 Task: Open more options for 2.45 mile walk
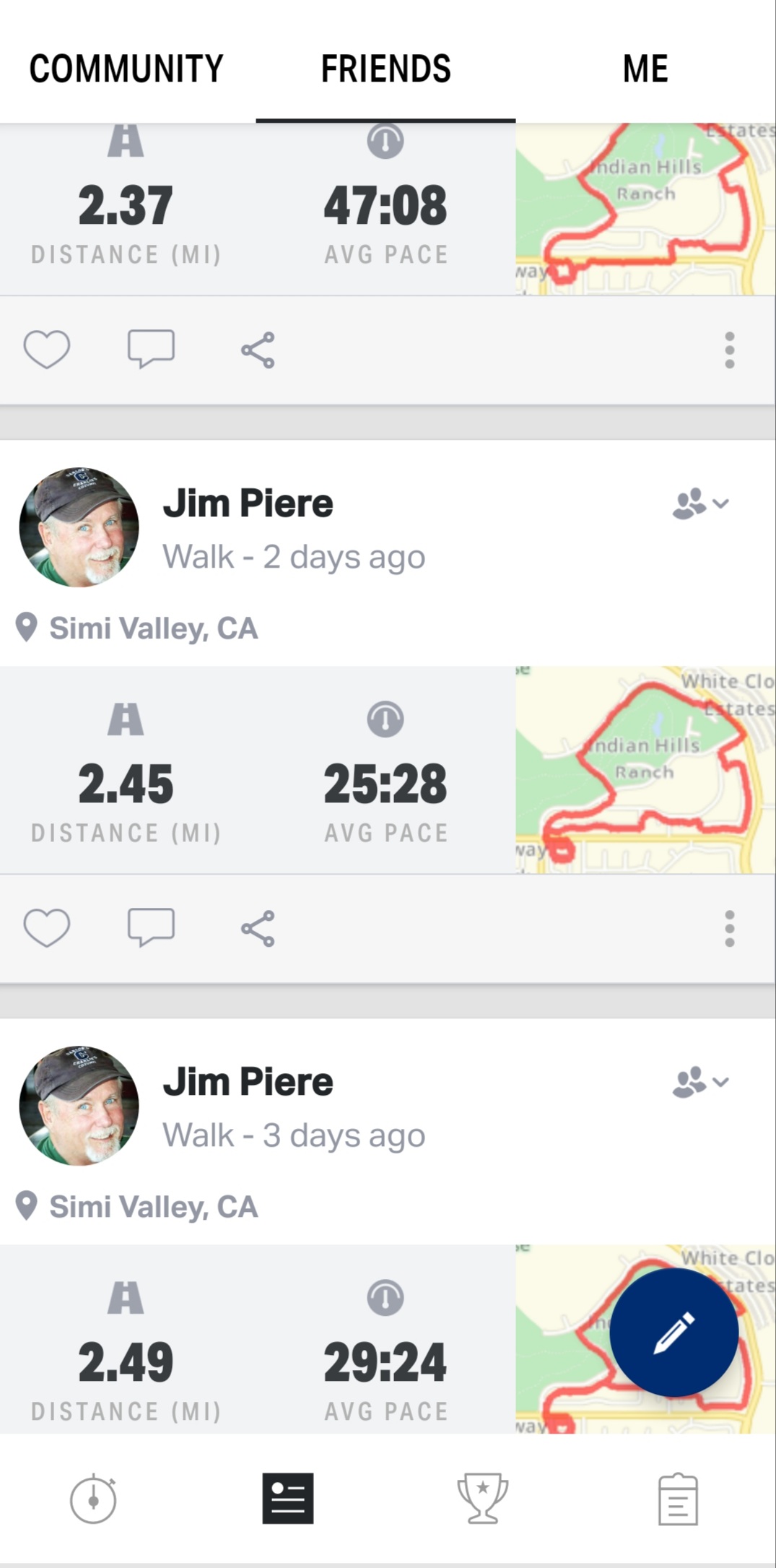[x=729, y=928]
